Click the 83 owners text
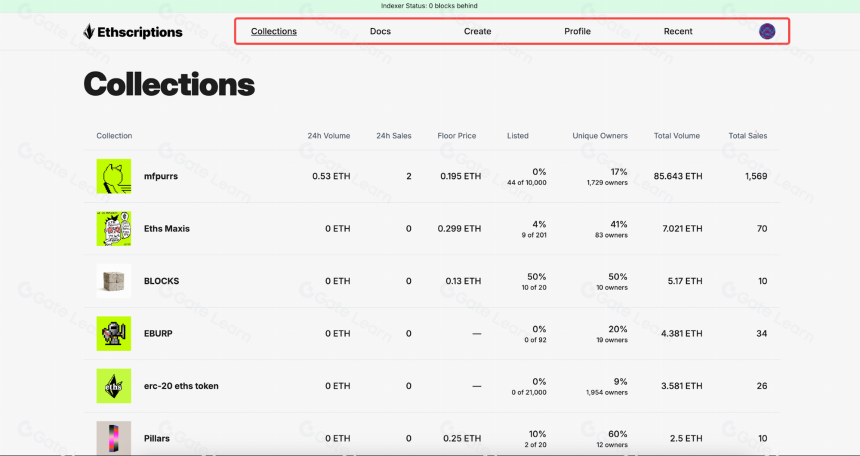 [611, 235]
